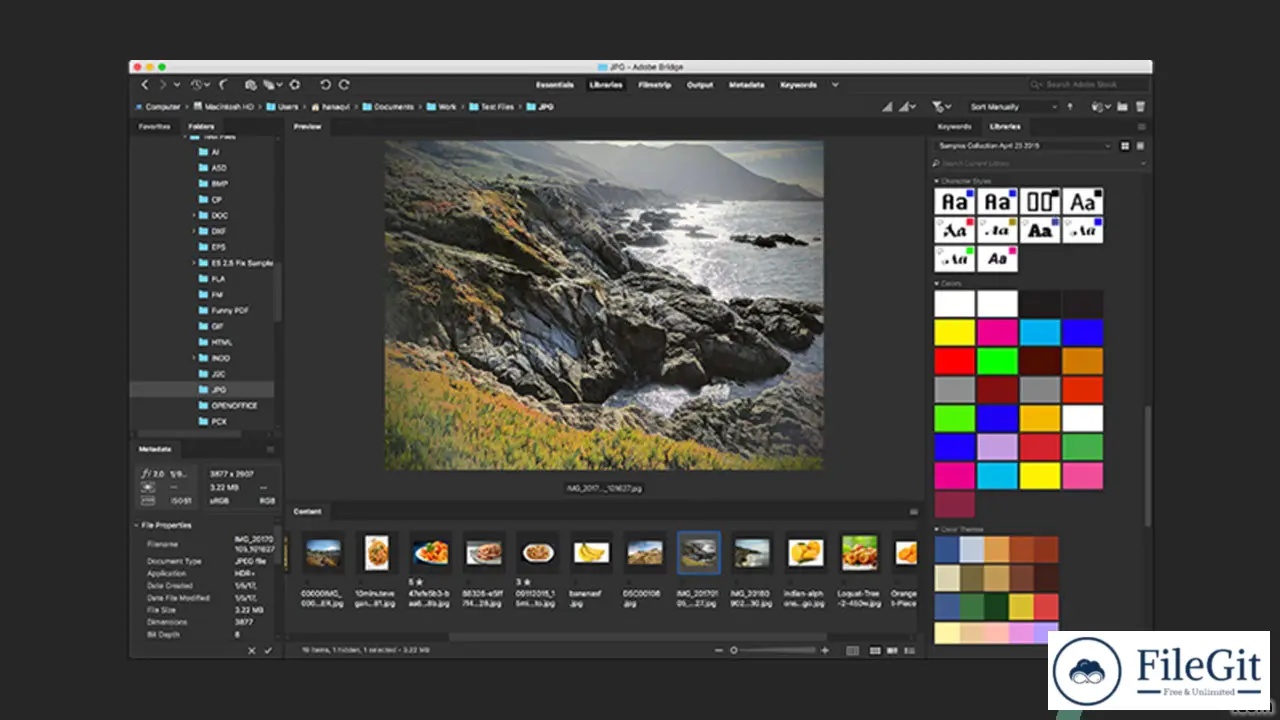Lock thumbnail grid button
Viewport: 1280px width, 720px height.
[x=853, y=650]
